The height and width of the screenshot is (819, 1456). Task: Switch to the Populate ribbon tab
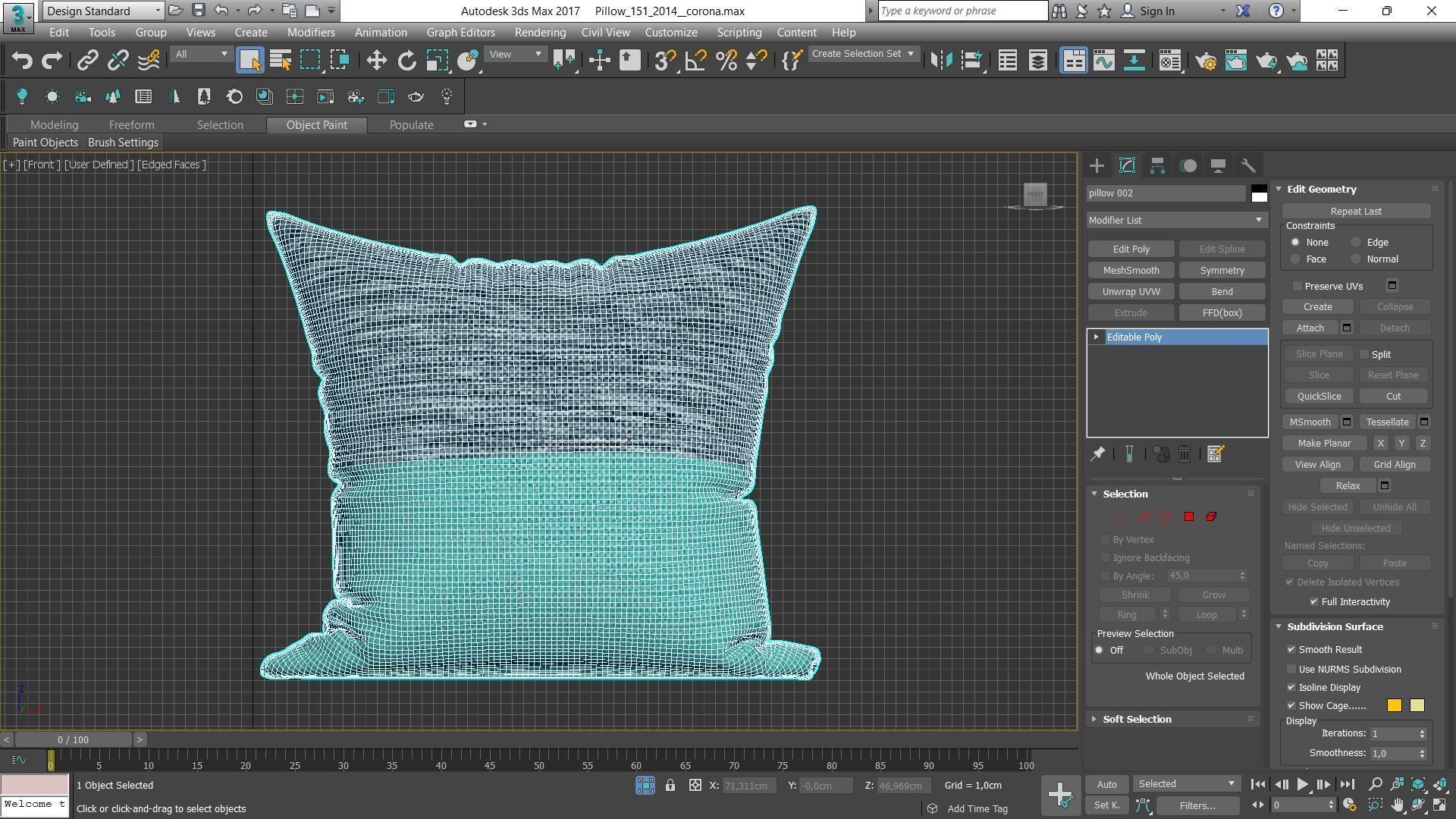(x=412, y=125)
